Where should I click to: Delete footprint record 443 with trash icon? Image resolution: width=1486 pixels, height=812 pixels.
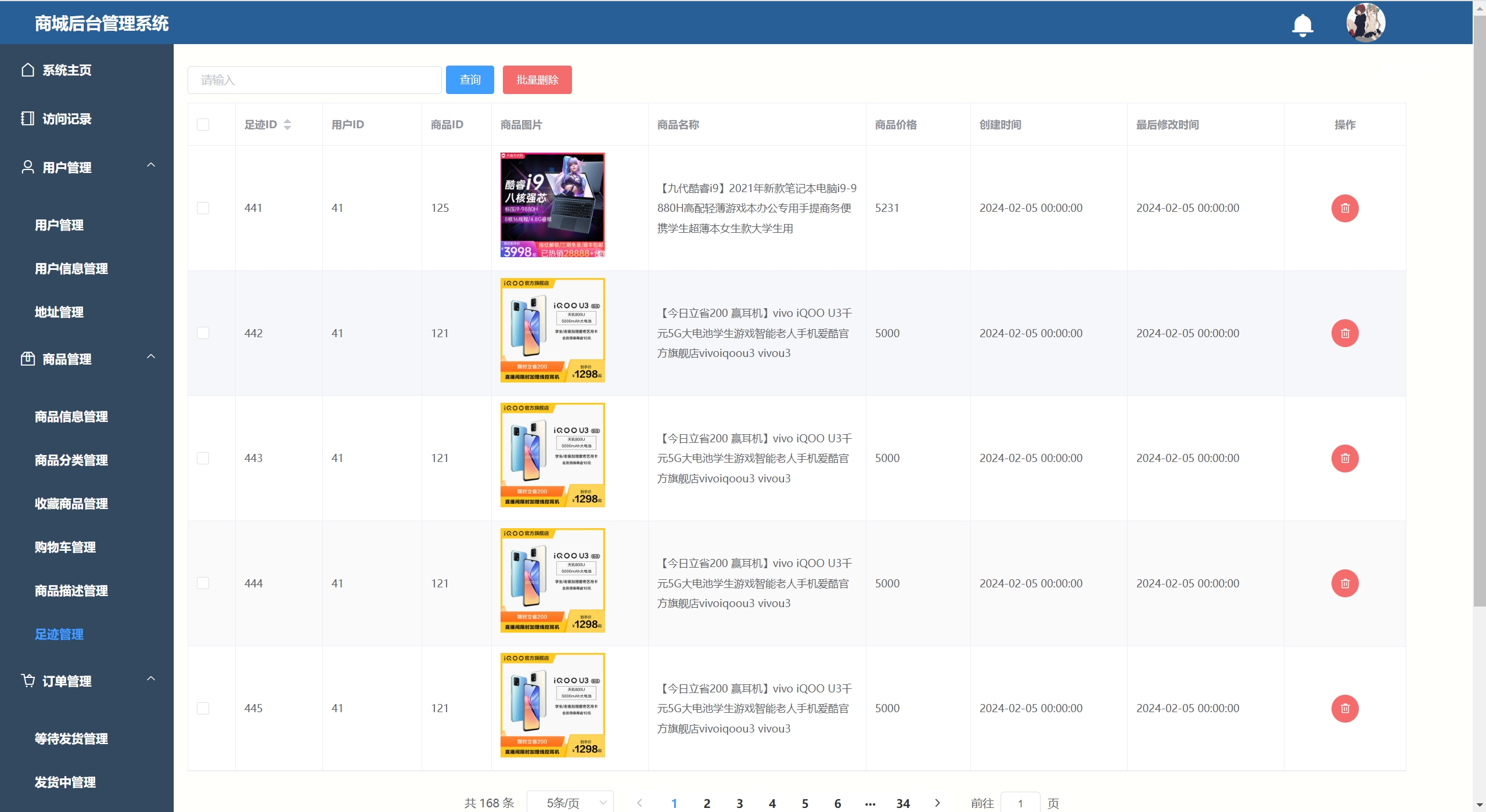click(x=1344, y=459)
